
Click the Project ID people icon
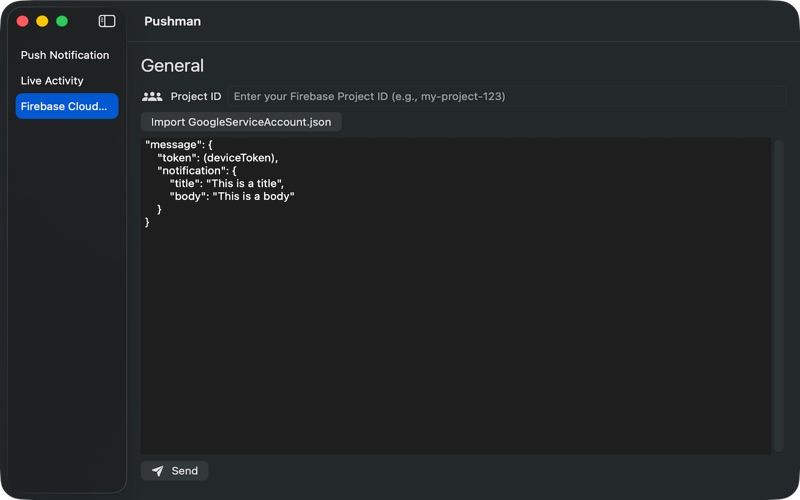[x=152, y=96]
